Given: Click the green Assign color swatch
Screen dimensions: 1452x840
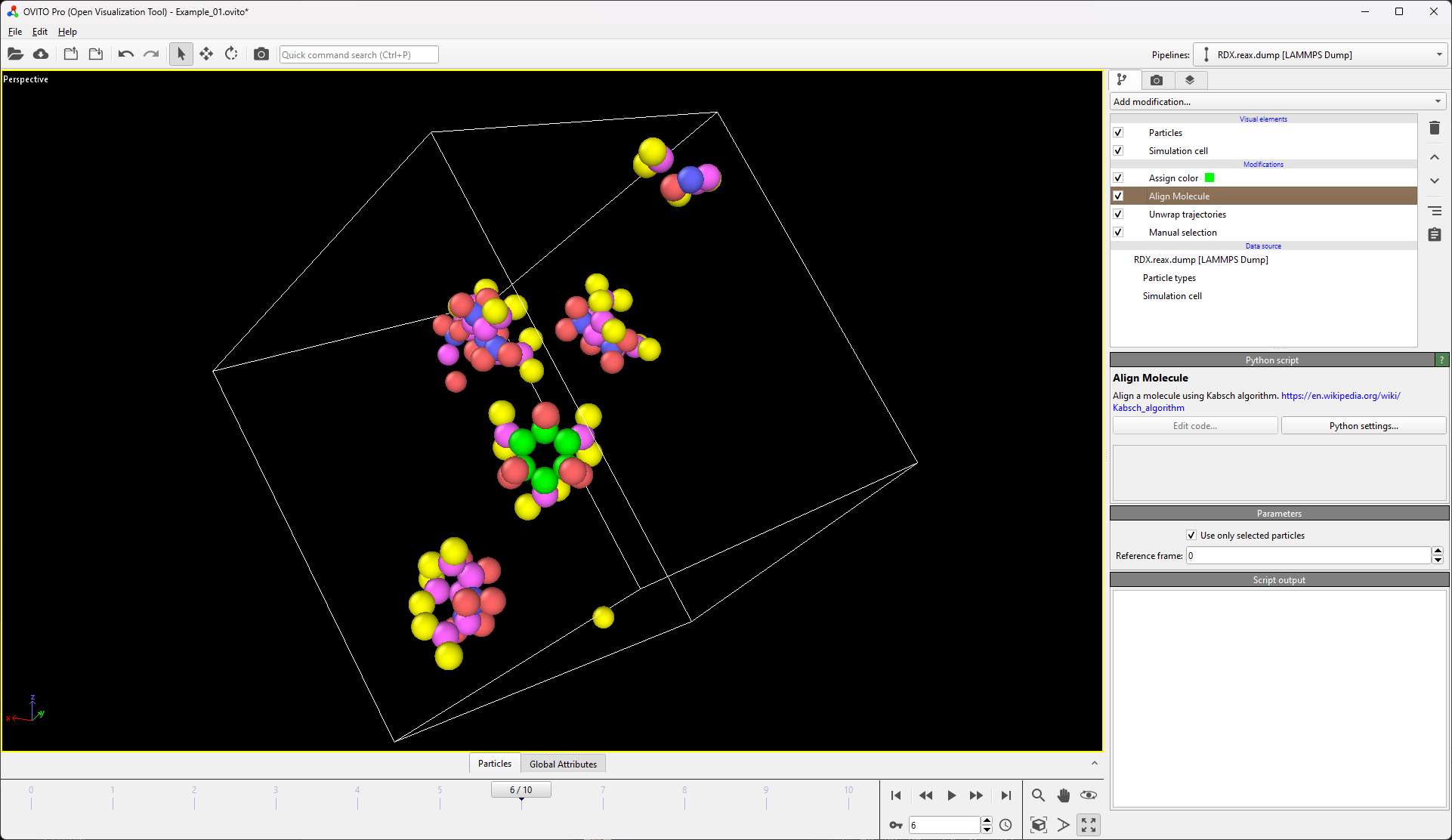Looking at the screenshot, I should [1209, 178].
